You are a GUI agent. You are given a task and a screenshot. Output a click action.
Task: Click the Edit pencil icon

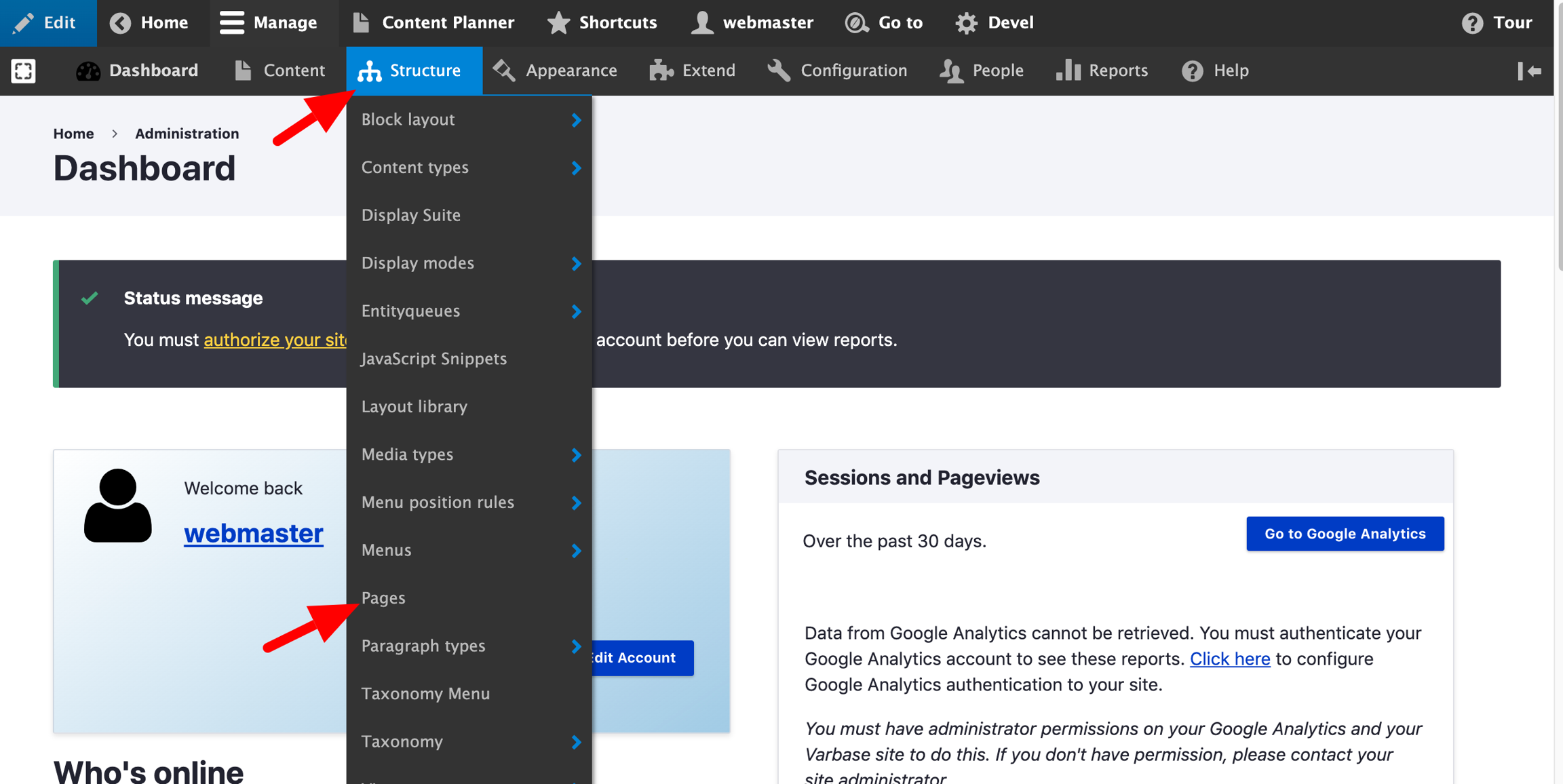pyautogui.click(x=24, y=22)
